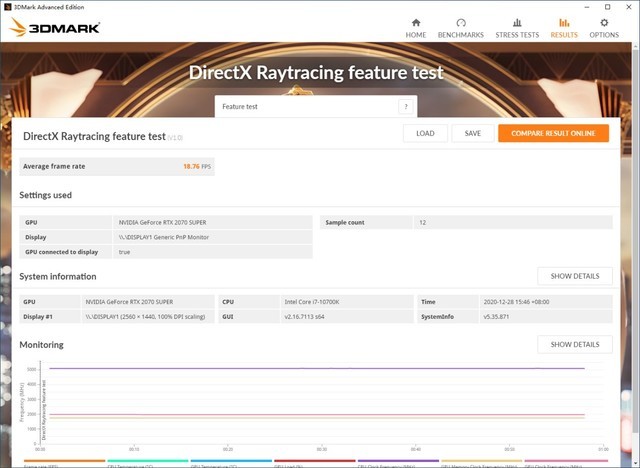This screenshot has height=468, width=640.
Task: Click the orange legend bar under the chart
Action: (64, 461)
